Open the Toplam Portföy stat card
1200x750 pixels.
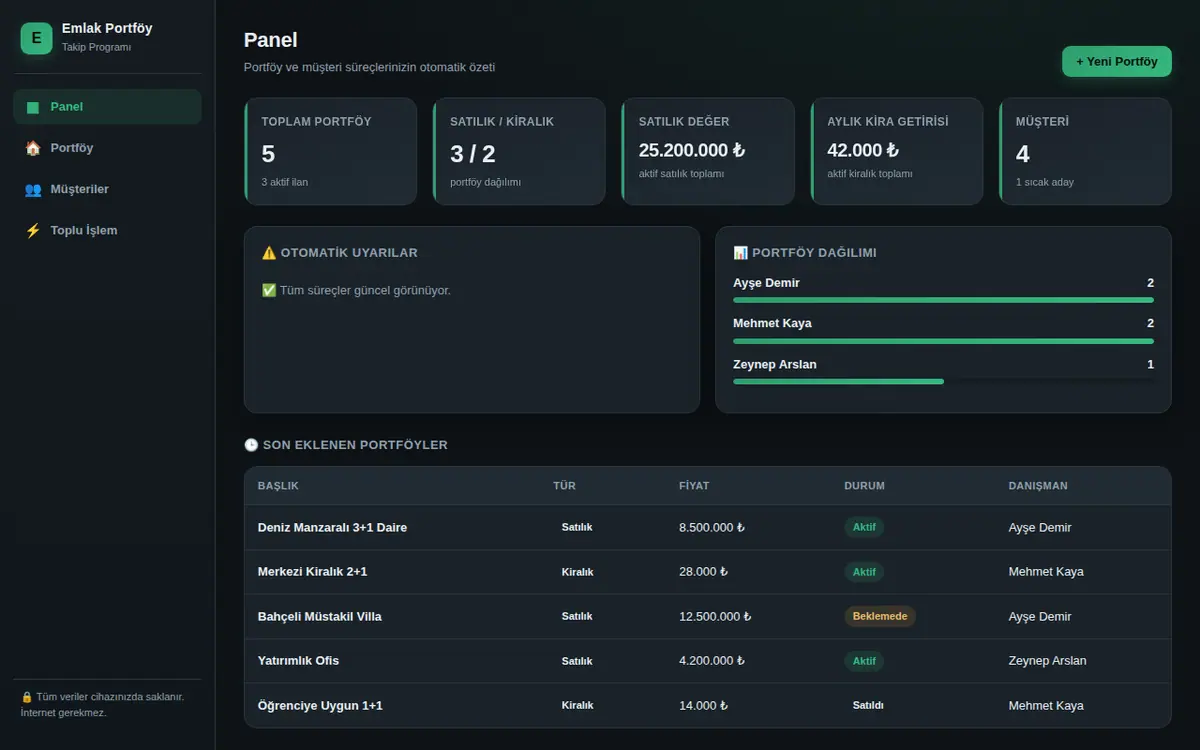pos(330,151)
